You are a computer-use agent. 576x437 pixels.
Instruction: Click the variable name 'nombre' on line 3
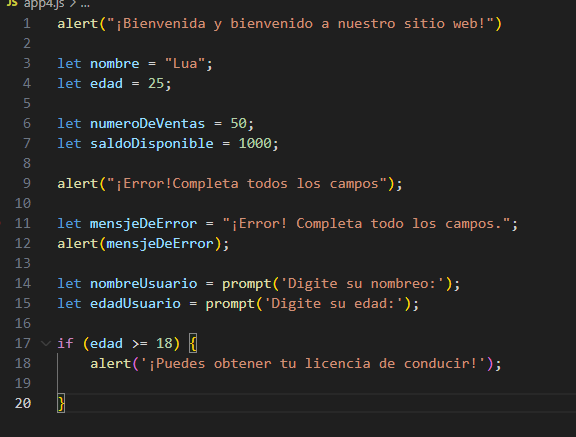tap(115, 64)
